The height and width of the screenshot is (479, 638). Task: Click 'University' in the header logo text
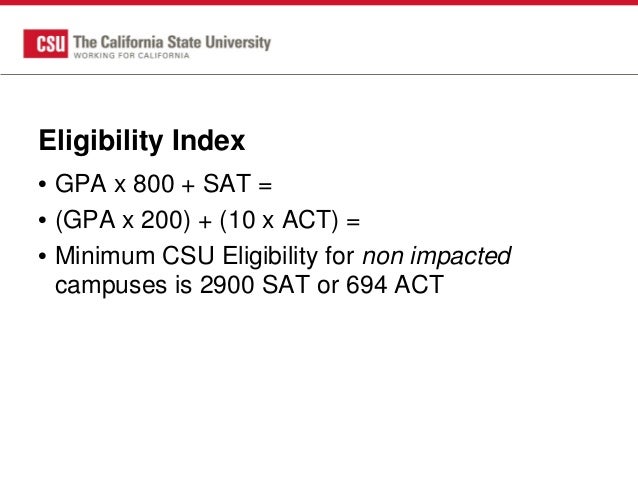238,43
